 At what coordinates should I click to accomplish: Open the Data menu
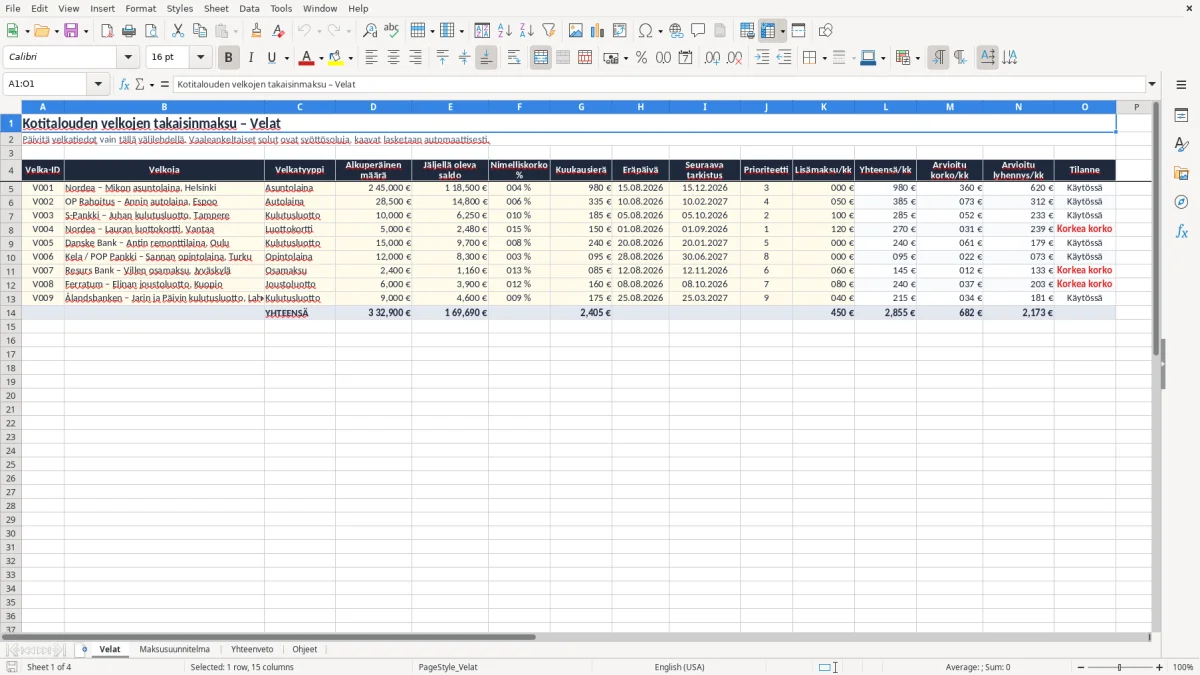[249, 8]
